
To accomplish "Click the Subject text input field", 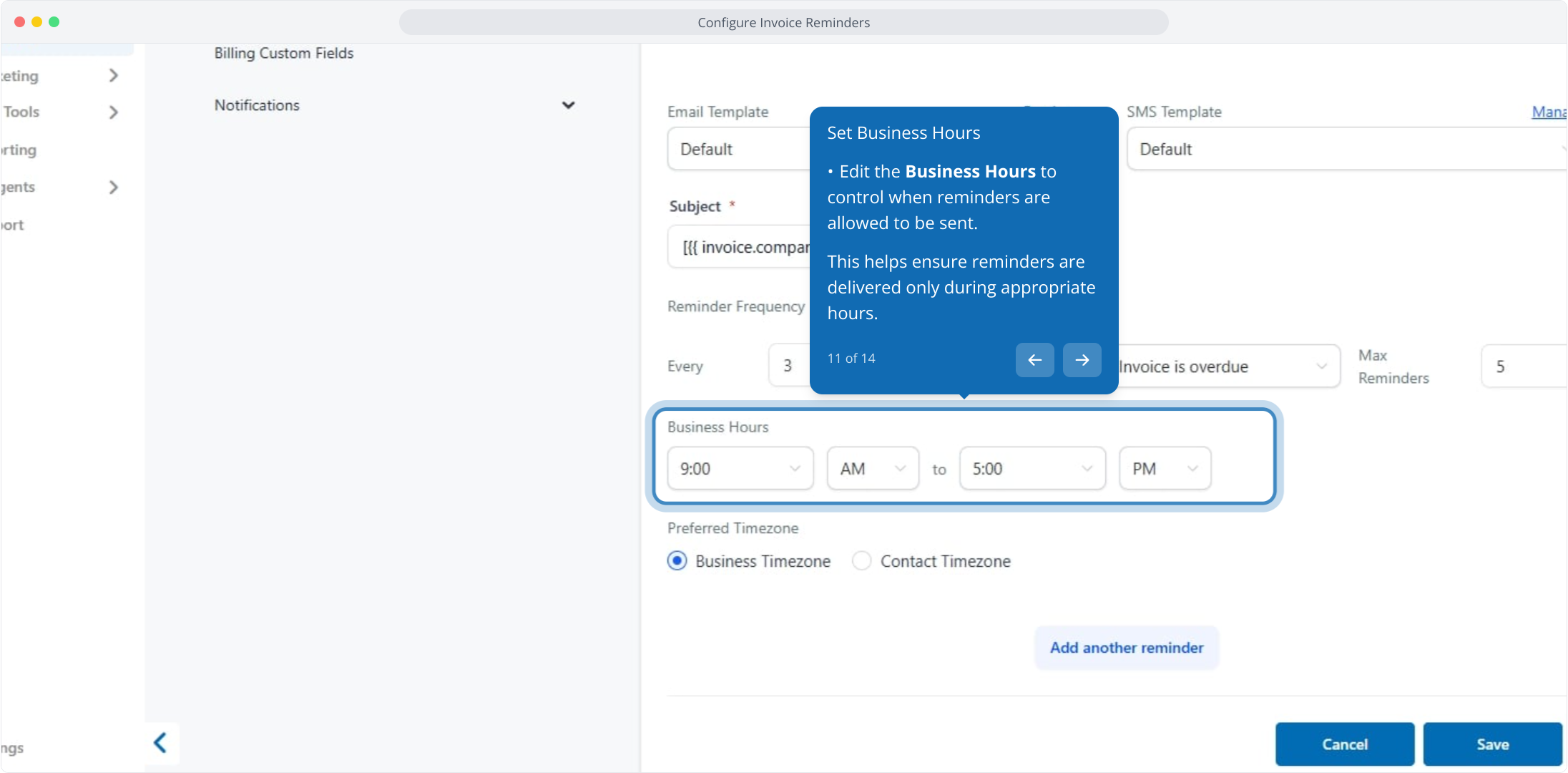I will tap(740, 247).
